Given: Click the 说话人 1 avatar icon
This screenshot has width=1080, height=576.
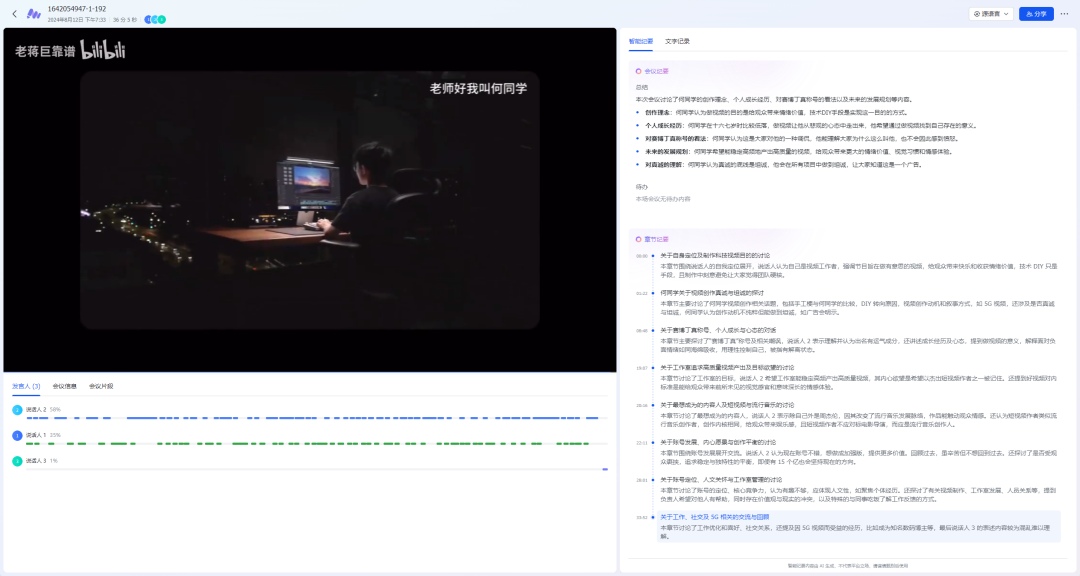Looking at the screenshot, I should point(17,435).
